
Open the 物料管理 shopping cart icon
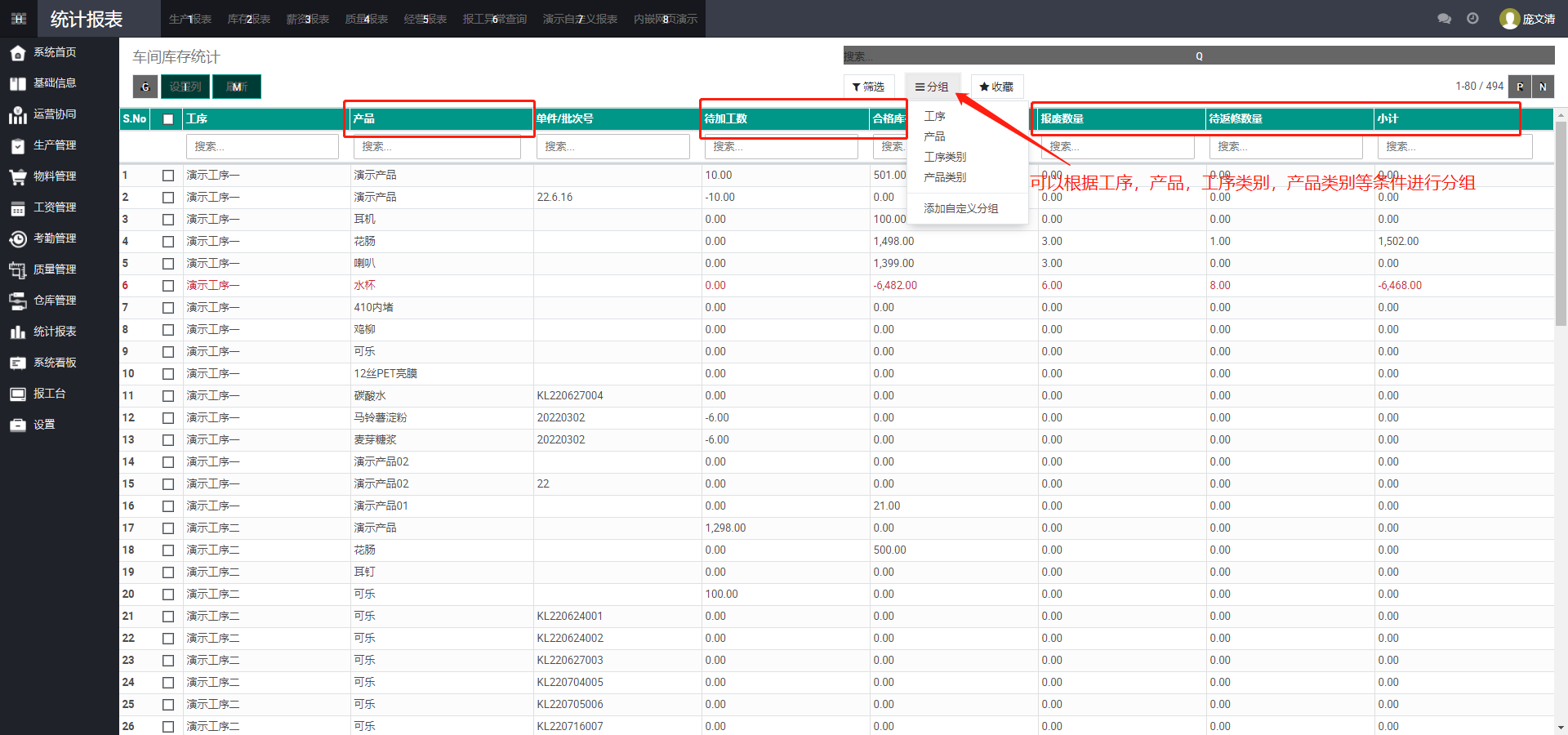[18, 176]
